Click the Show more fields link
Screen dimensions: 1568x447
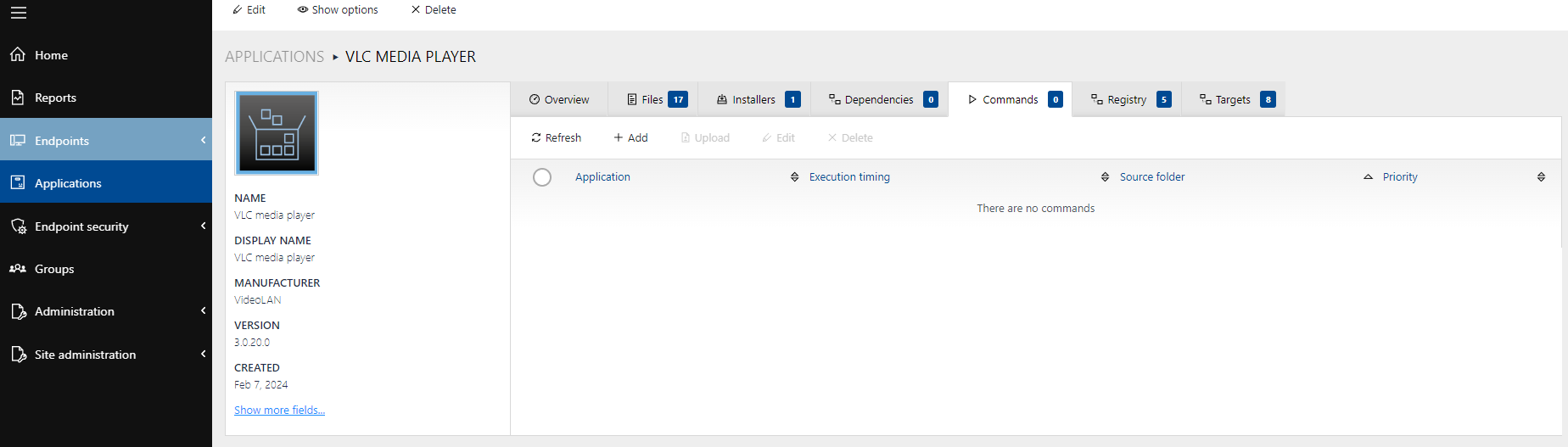click(279, 411)
